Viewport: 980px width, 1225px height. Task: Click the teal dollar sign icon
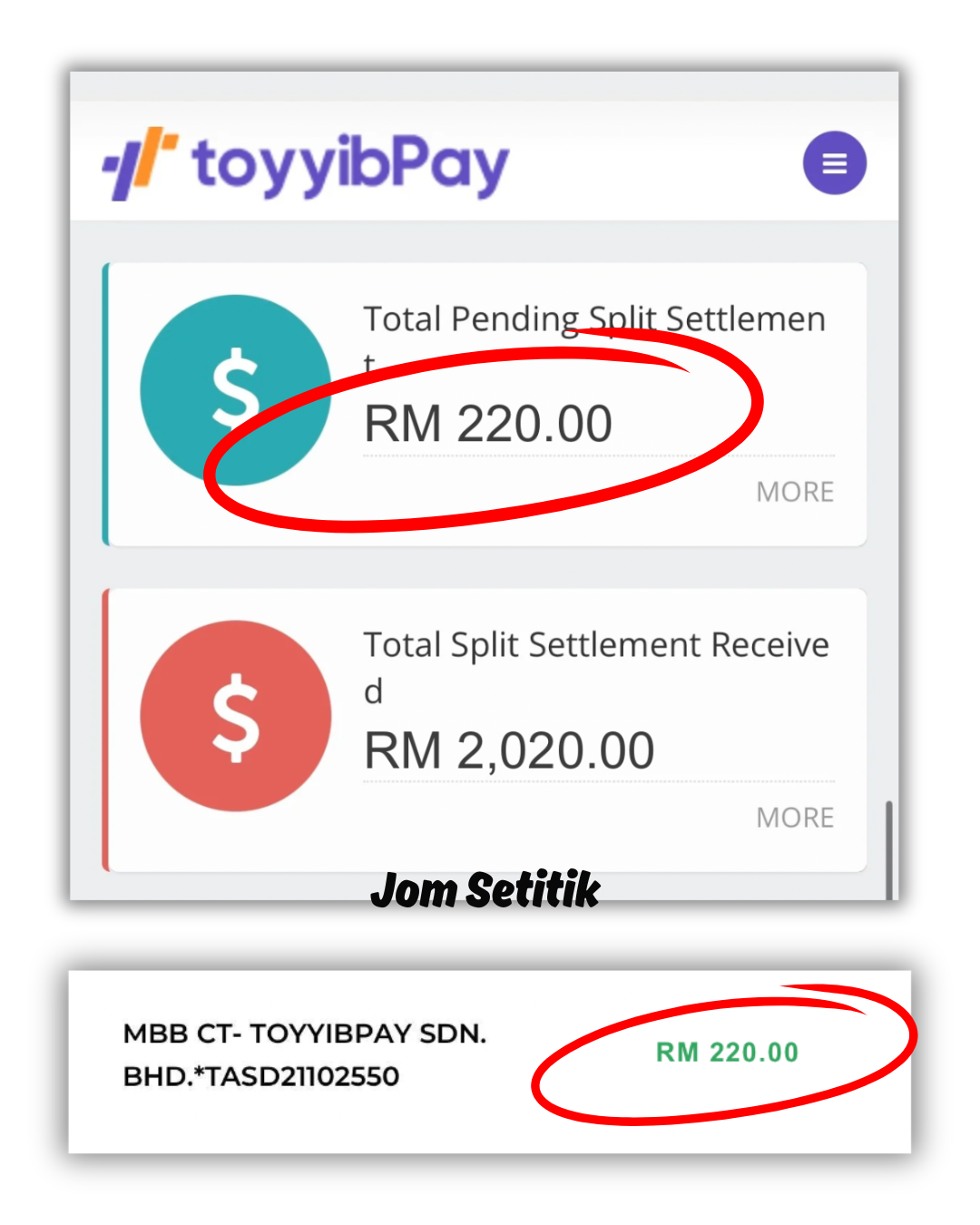click(235, 389)
